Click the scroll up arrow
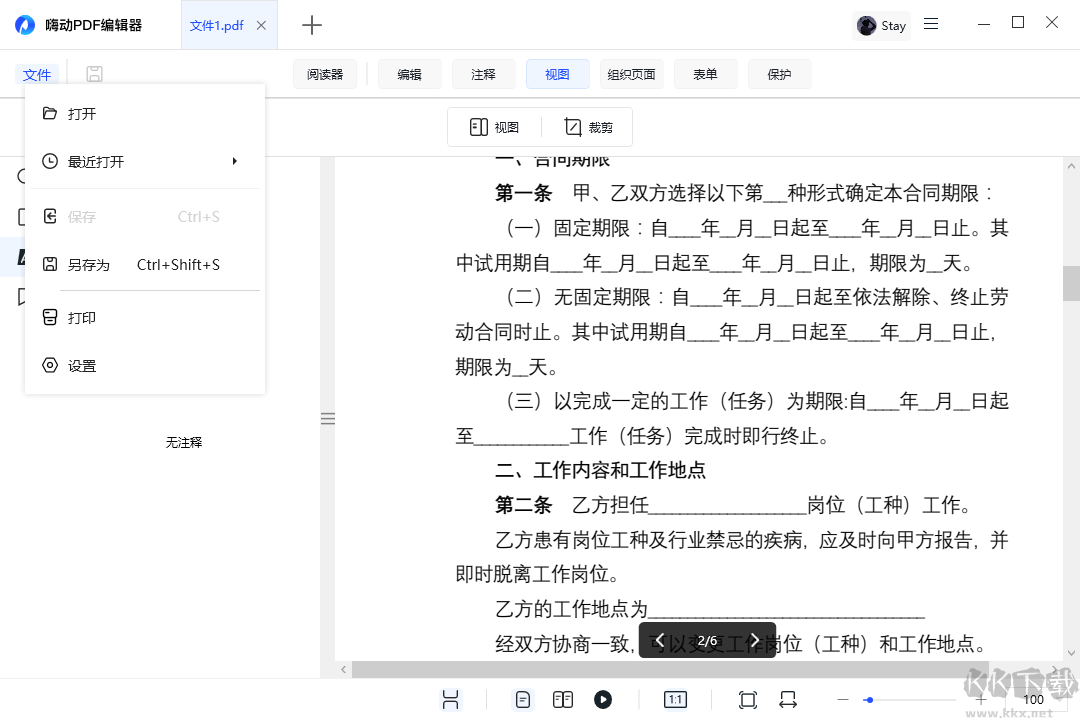Image resolution: width=1080 pixels, height=720 pixels. (x=1071, y=166)
